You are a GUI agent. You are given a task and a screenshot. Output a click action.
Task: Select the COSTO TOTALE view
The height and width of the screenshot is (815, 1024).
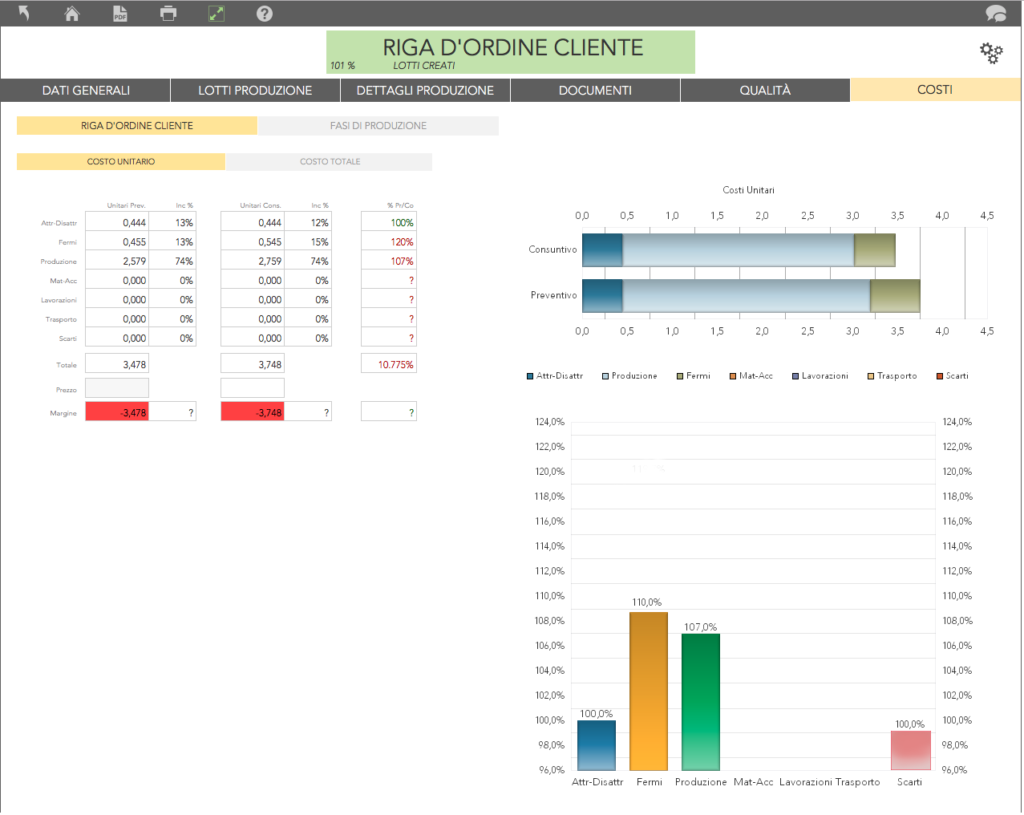(329, 162)
